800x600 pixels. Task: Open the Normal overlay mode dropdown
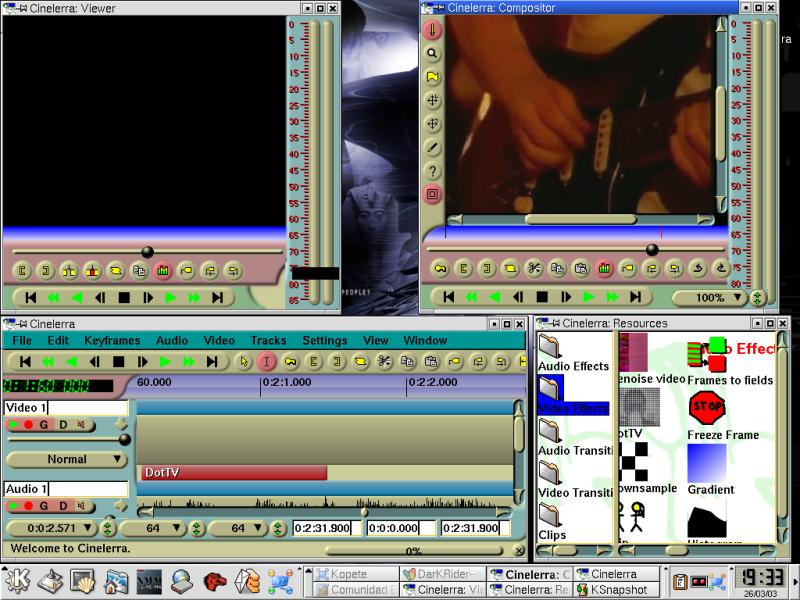coord(67,459)
